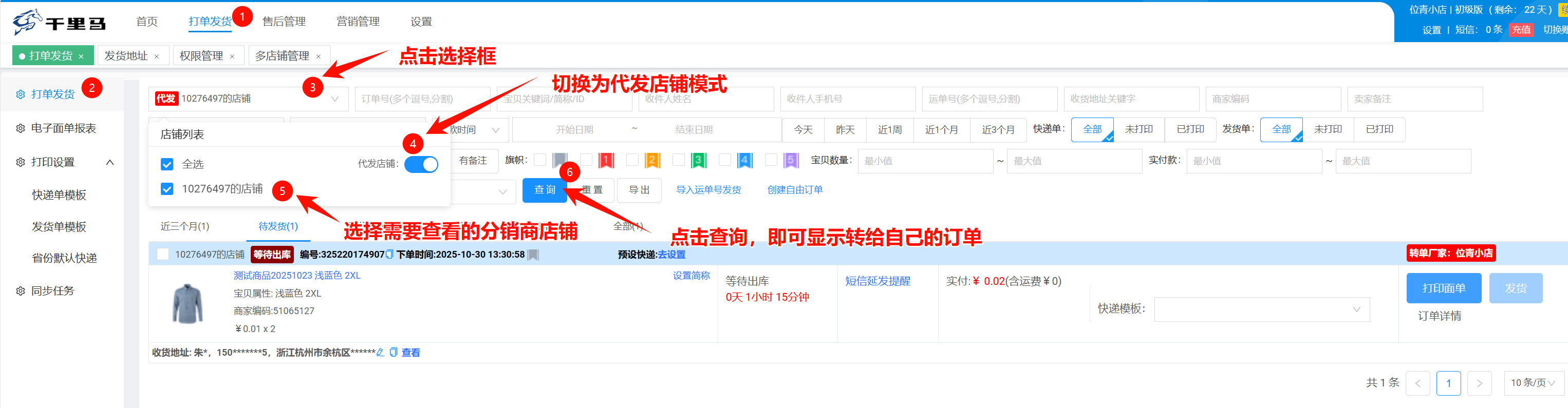Image resolution: width=1568 pixels, height=408 pixels.
Task: Click the gear icon beside 电子面单报表
Action: 20,128
